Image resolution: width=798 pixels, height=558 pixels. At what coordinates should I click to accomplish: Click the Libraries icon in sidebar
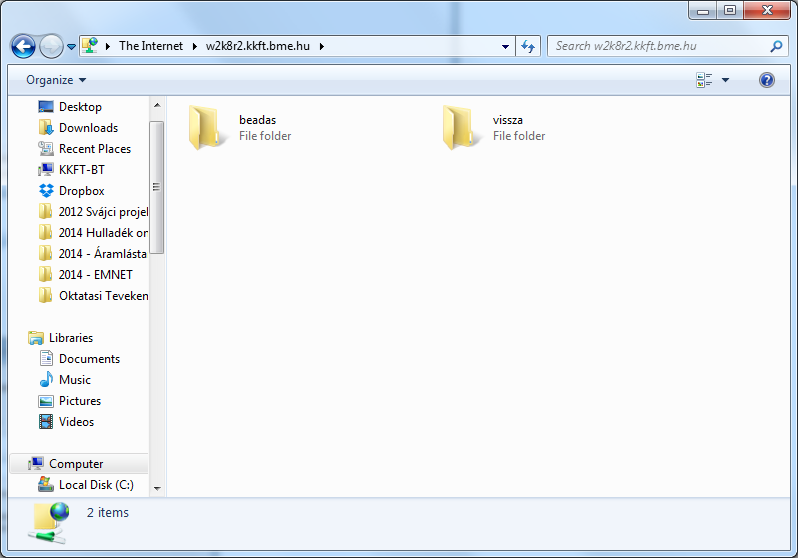(36, 338)
